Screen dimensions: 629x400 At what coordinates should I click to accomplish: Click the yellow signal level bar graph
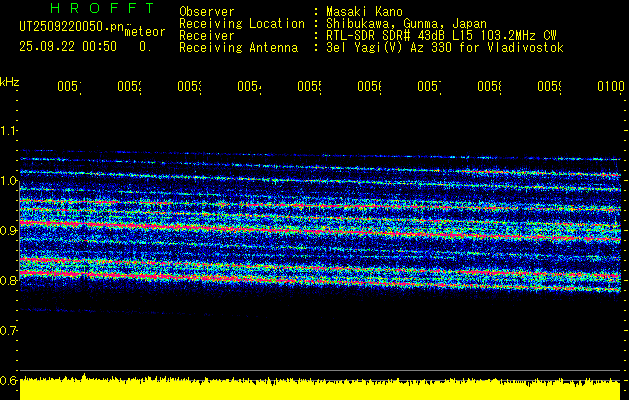[x=320, y=388]
